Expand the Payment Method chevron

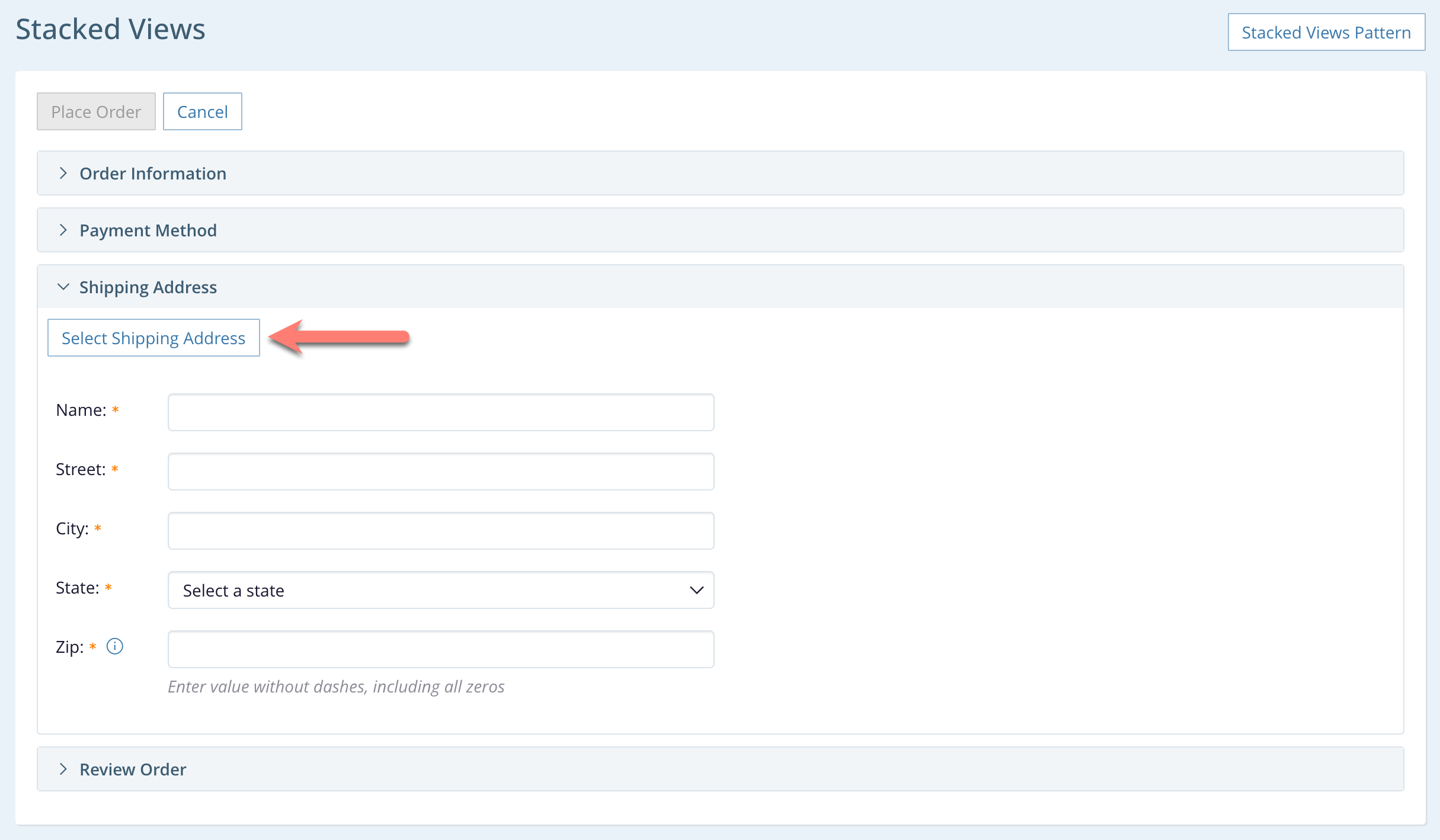click(63, 230)
